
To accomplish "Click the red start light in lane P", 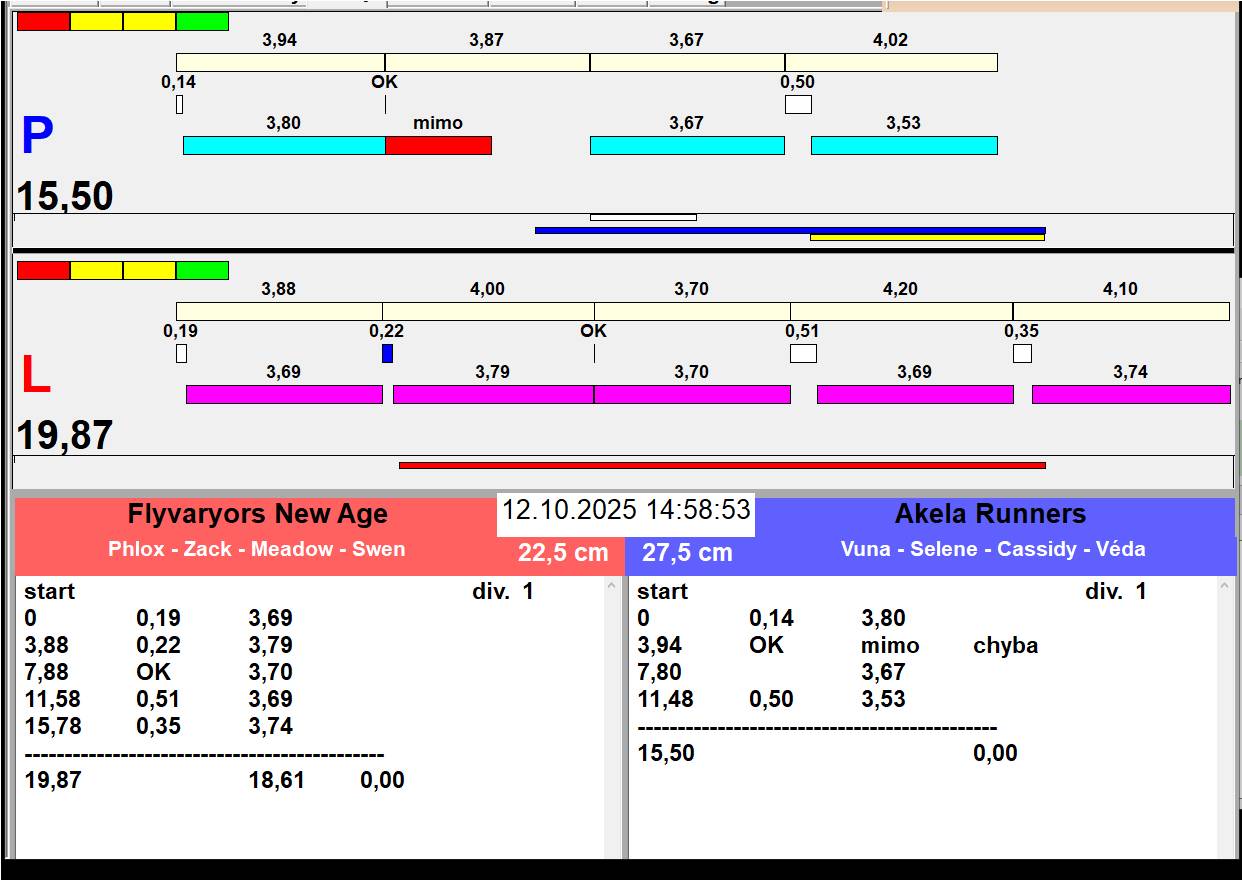I will point(44,22).
